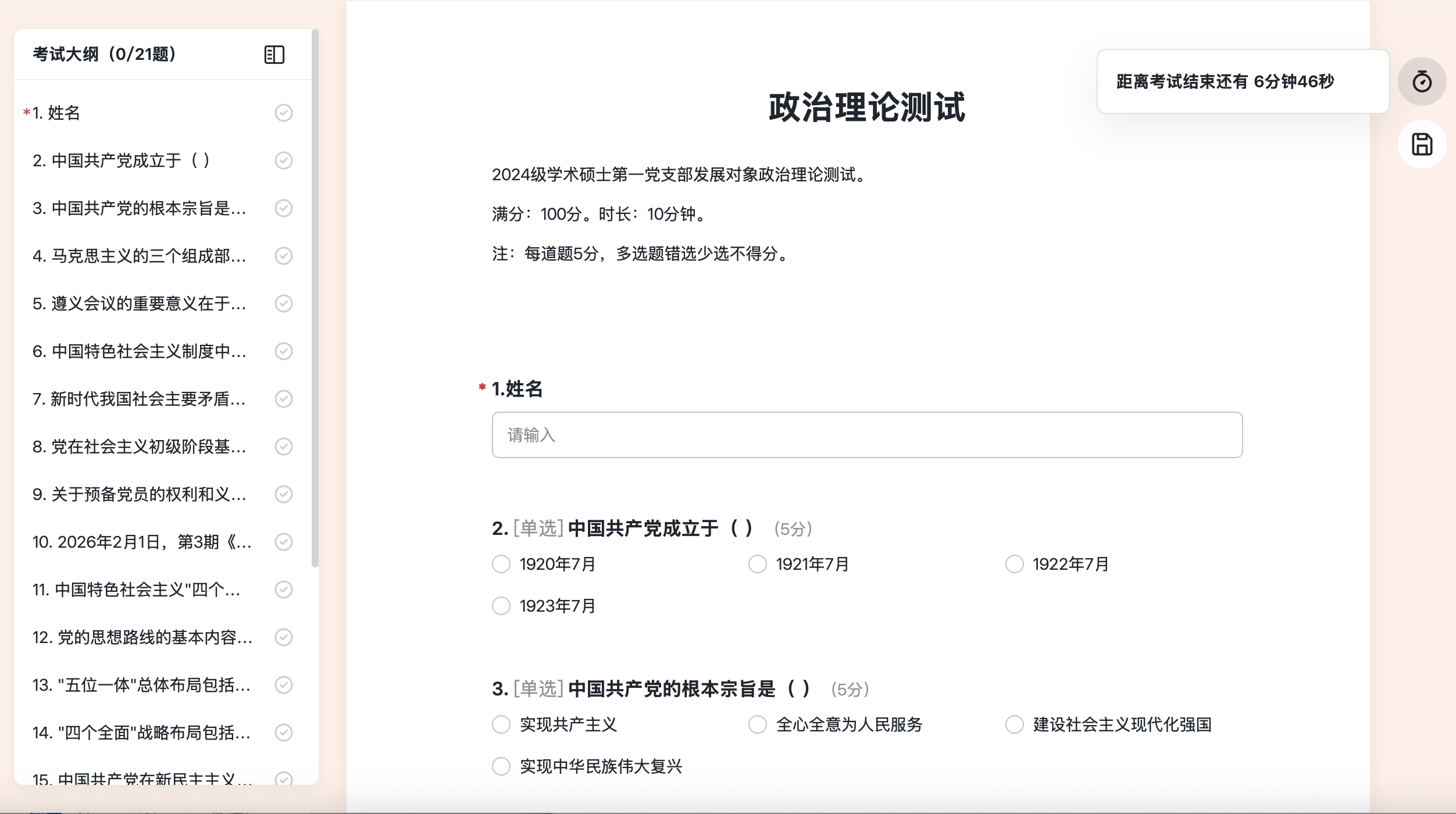Select radio for 建设社会主义现代化强国
Viewport: 1456px width, 814px height.
click(1014, 724)
